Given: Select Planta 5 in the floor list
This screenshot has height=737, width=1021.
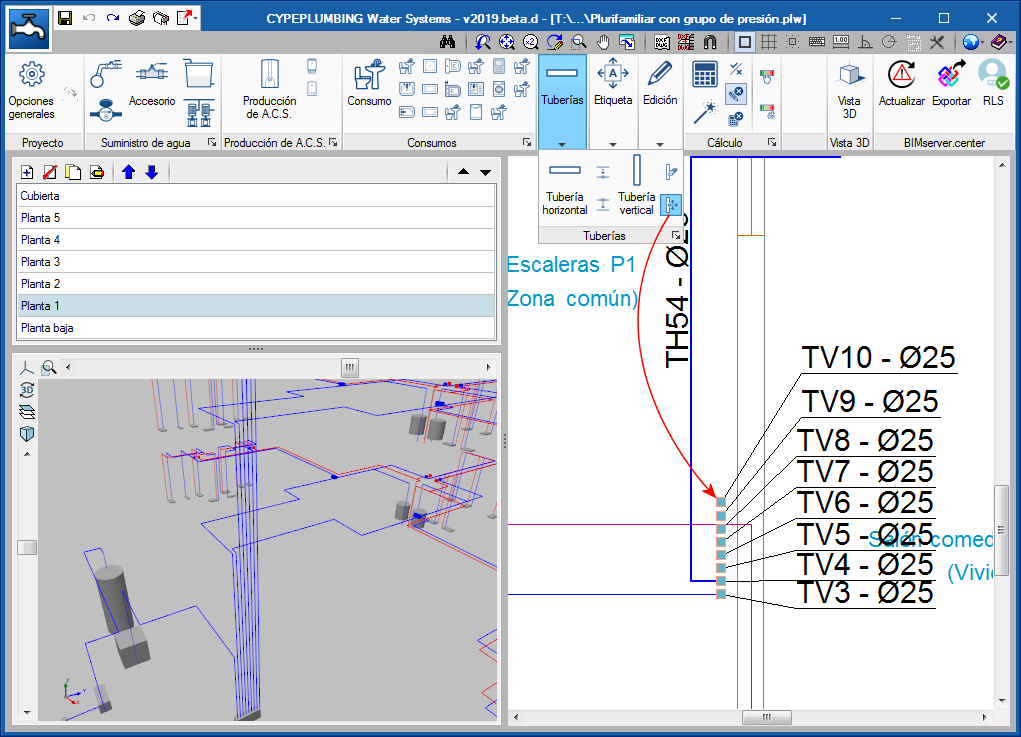Looking at the screenshot, I should pos(256,218).
